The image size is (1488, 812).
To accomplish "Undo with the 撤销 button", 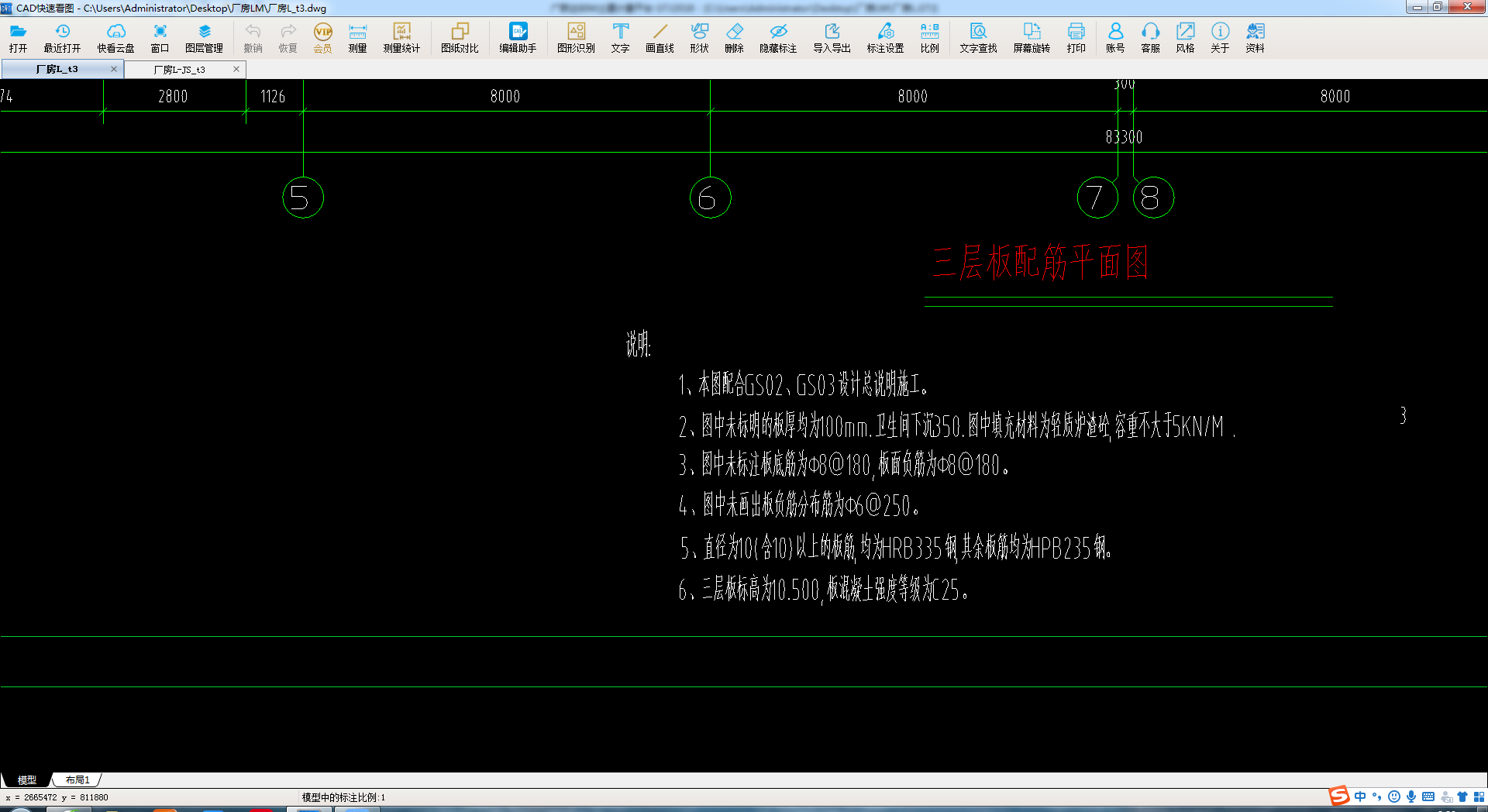I will [253, 37].
